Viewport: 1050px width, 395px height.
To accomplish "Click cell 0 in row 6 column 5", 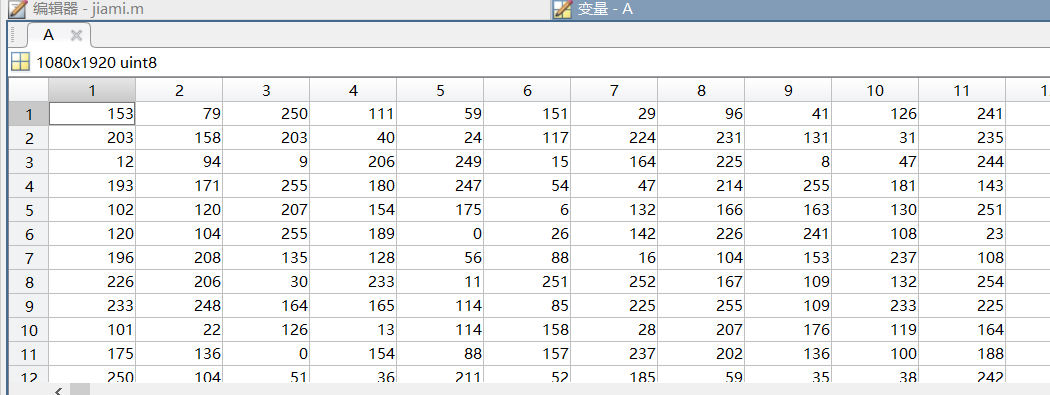I will pos(441,234).
